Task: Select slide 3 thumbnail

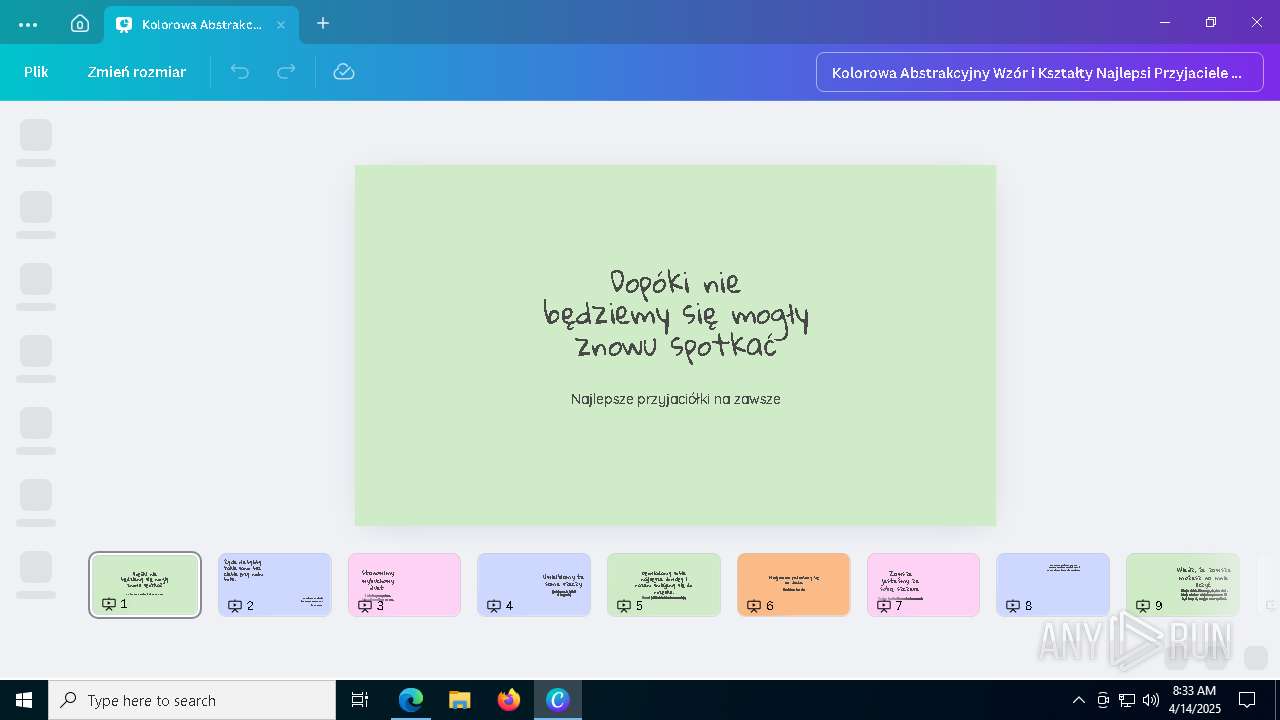Action: pos(404,585)
